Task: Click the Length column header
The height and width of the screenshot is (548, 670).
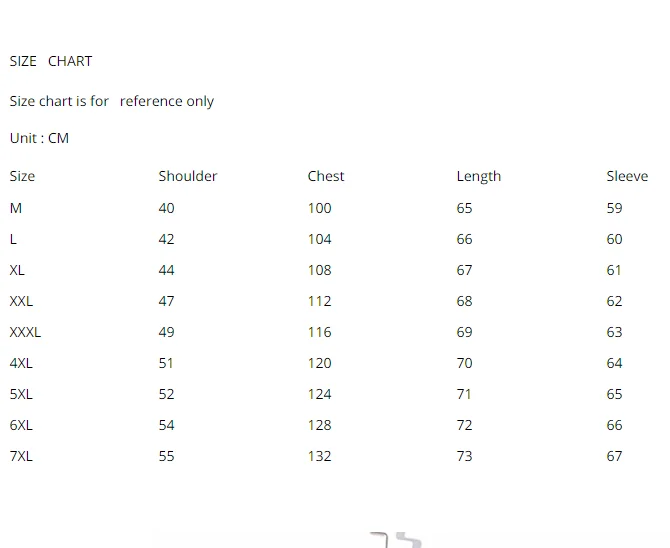Action: [478, 176]
